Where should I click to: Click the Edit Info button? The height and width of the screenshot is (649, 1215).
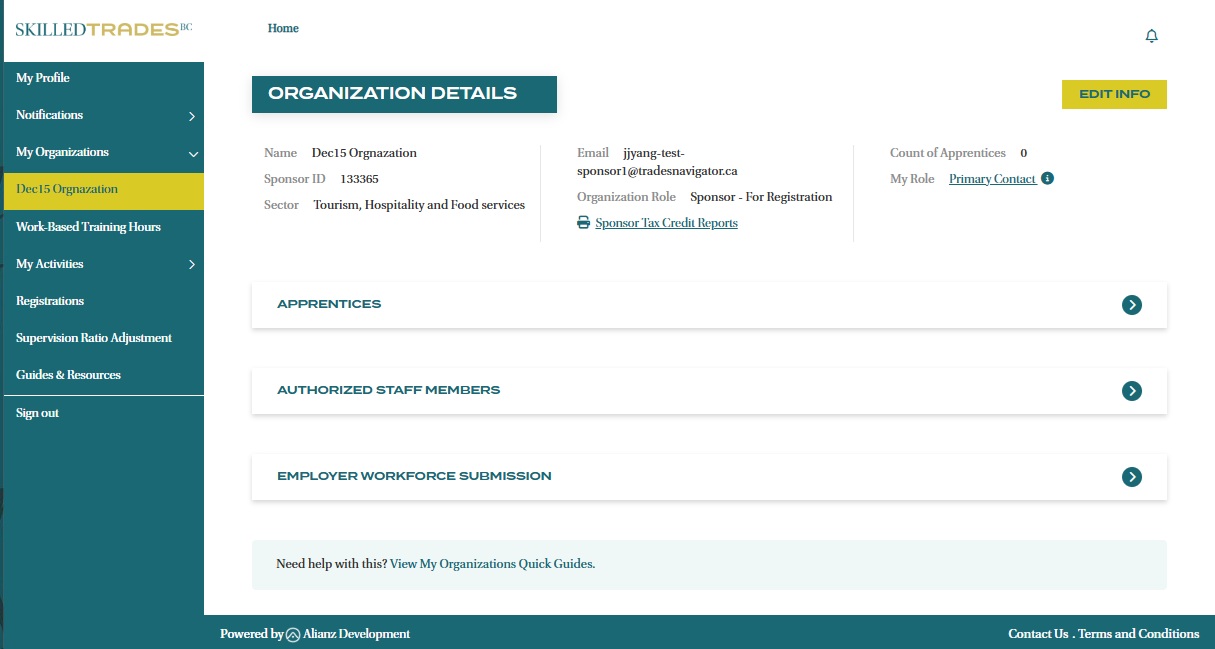(x=1114, y=94)
